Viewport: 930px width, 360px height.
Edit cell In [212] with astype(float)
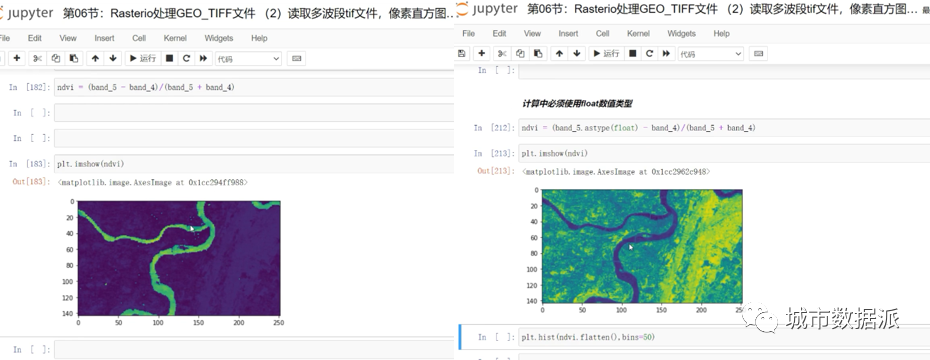click(x=724, y=128)
